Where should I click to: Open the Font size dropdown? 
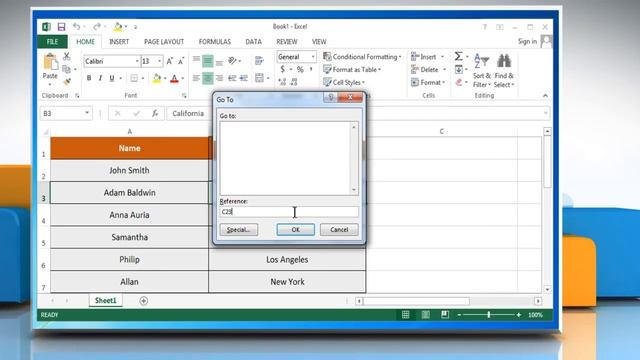point(159,61)
